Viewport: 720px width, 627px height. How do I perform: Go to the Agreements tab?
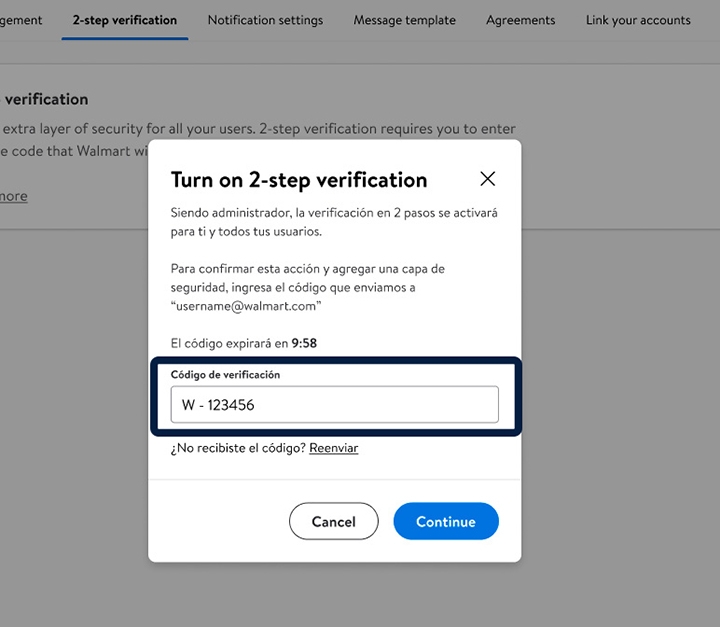point(520,20)
